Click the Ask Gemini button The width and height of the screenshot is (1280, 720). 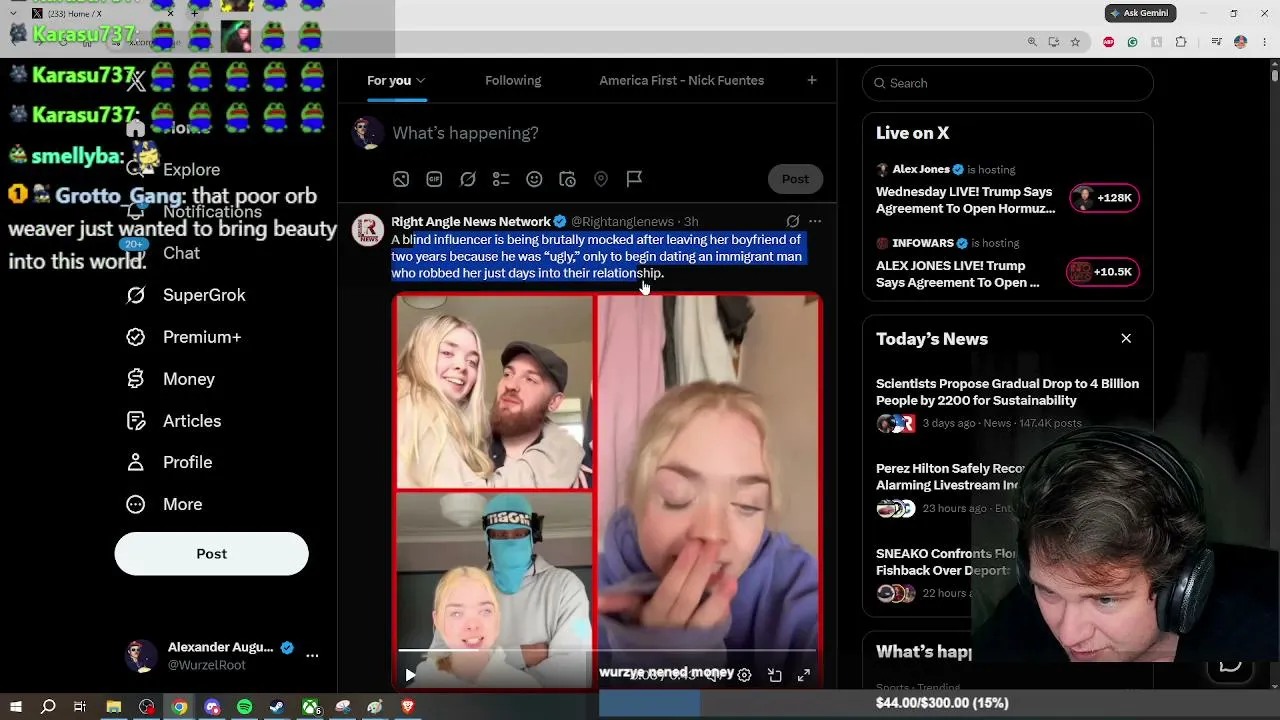[x=1140, y=13]
